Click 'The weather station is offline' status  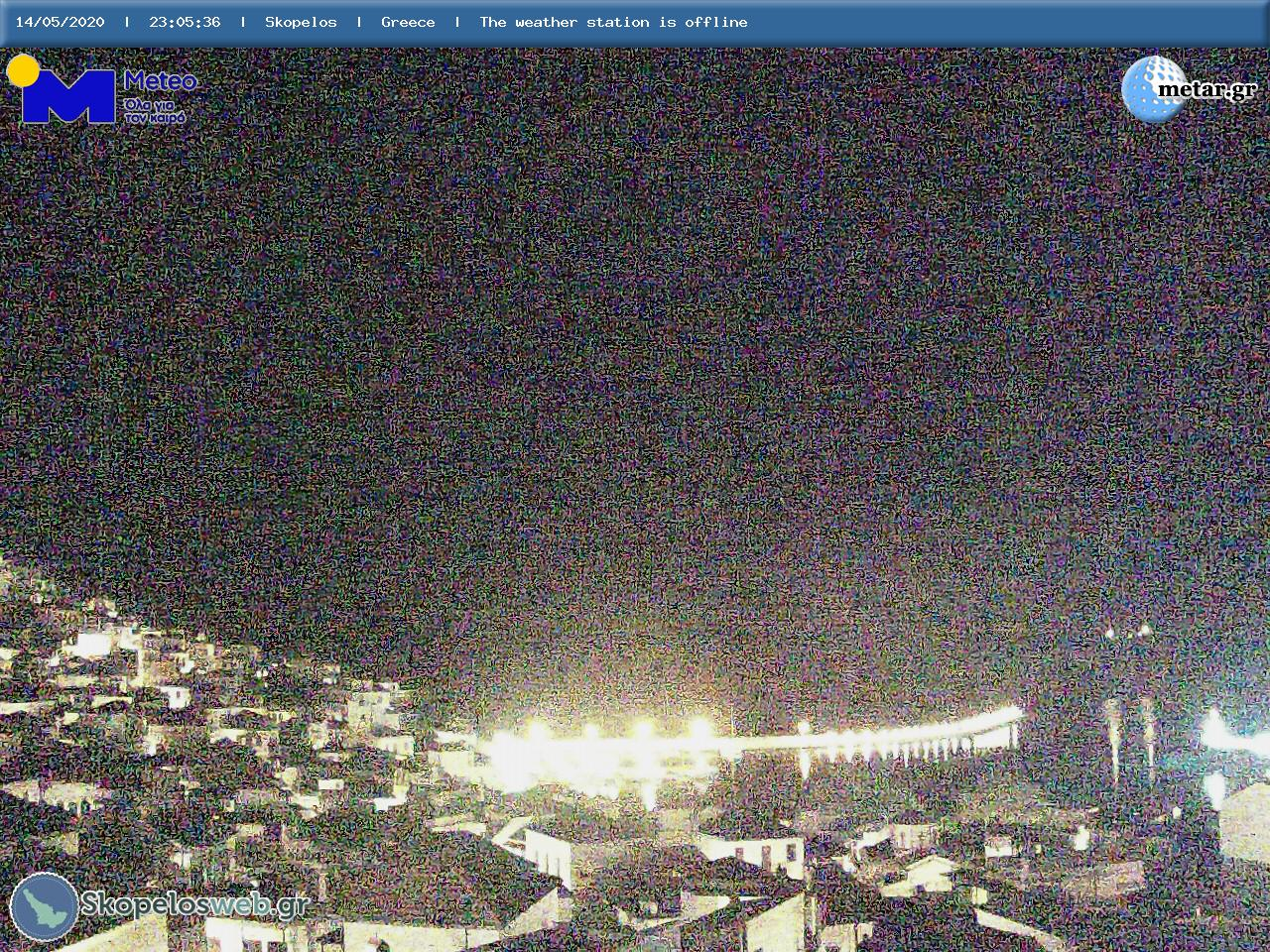[x=613, y=22]
